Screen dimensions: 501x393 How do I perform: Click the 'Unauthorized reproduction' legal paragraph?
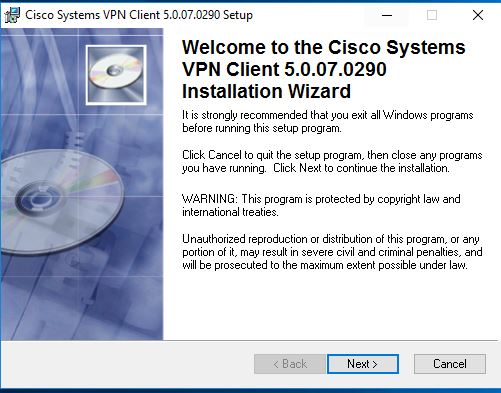[332, 252]
